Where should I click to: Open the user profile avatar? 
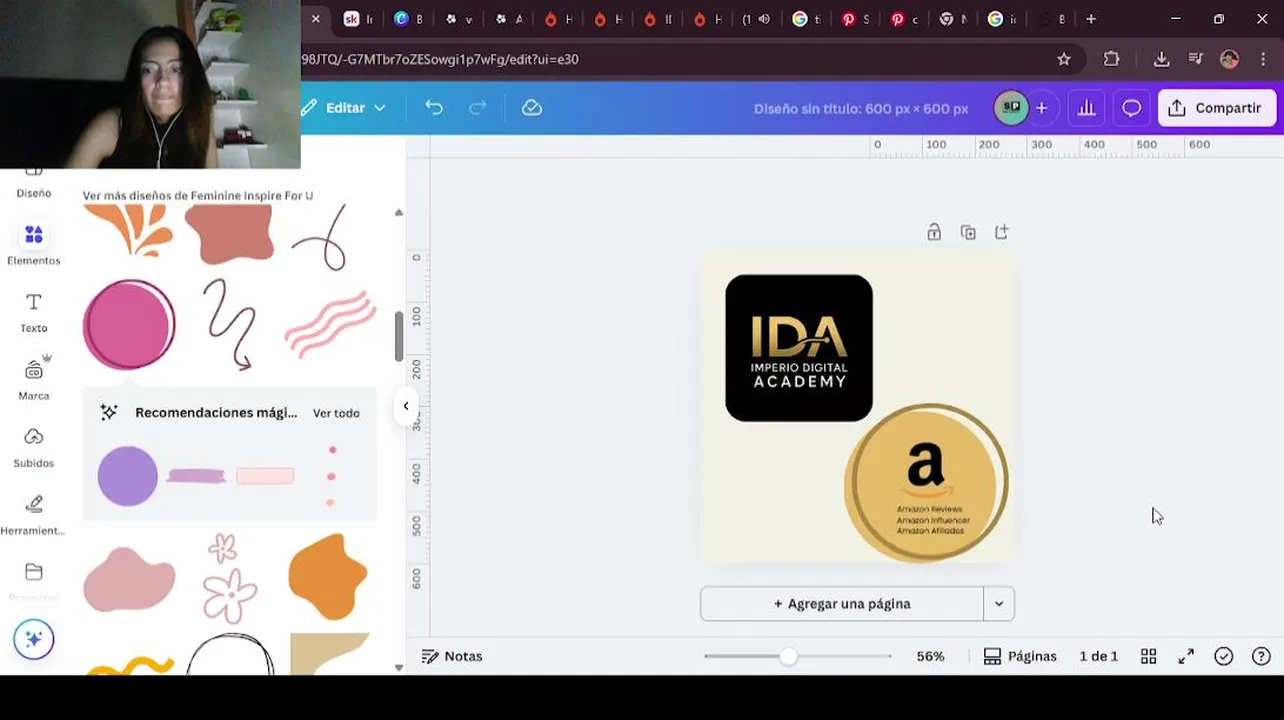1229,59
